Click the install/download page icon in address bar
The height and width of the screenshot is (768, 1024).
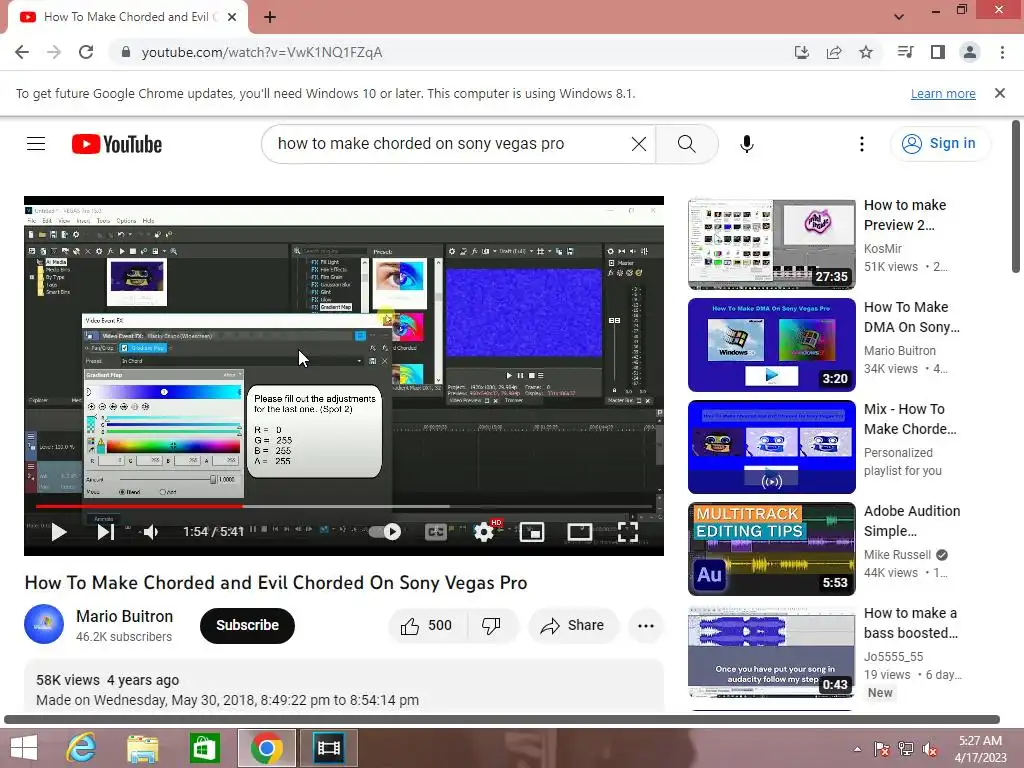click(802, 52)
